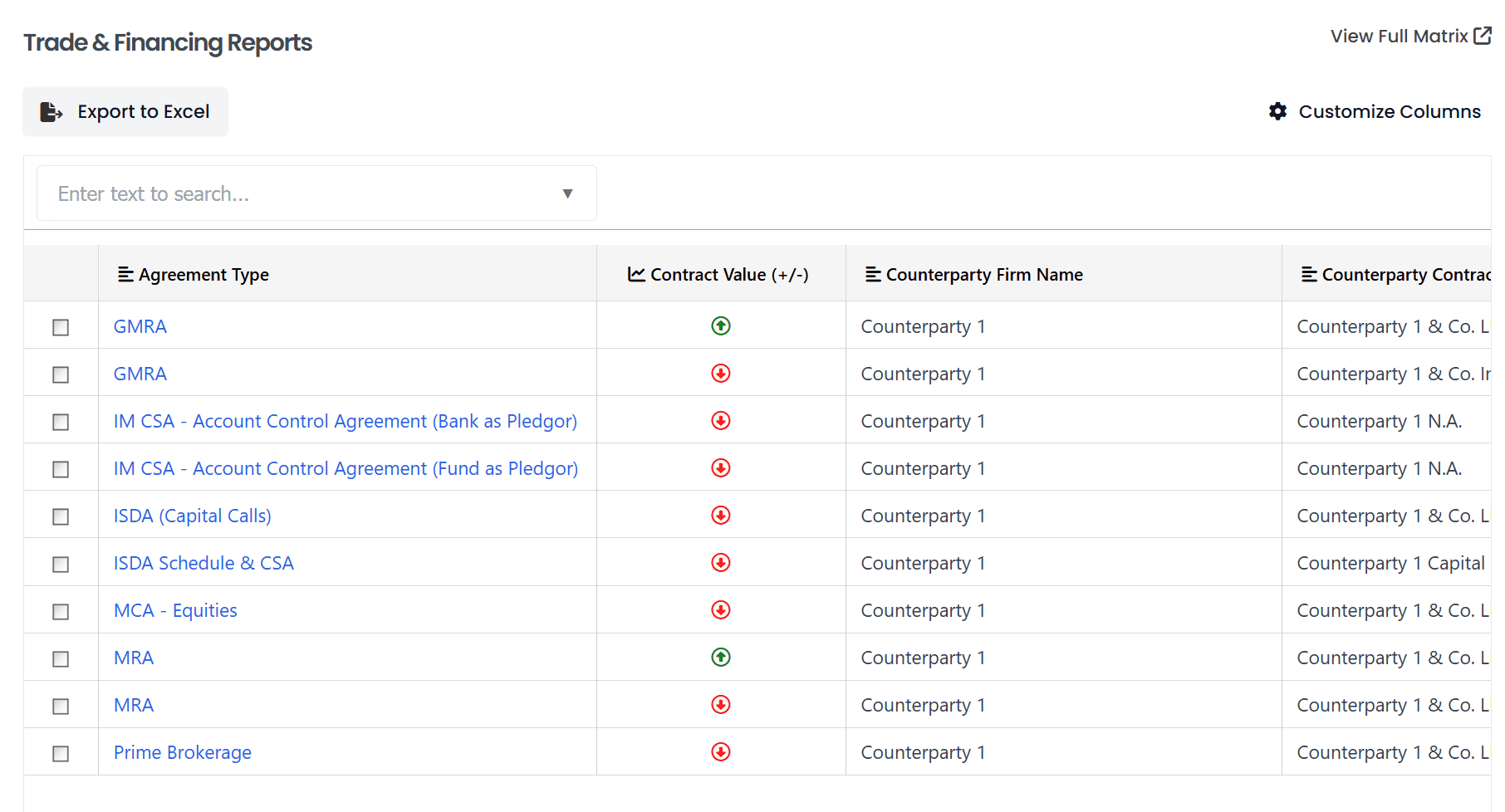This screenshot has height=812, width=1505.
Task: Click the Export to Excel file icon
Action: (51, 112)
